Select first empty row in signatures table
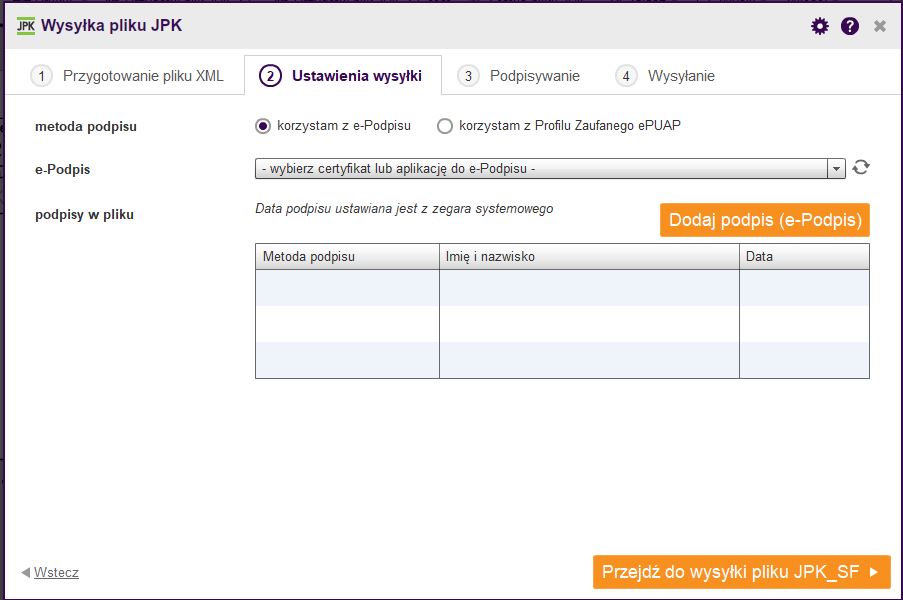The width and height of the screenshot is (903, 600). (x=562, y=288)
